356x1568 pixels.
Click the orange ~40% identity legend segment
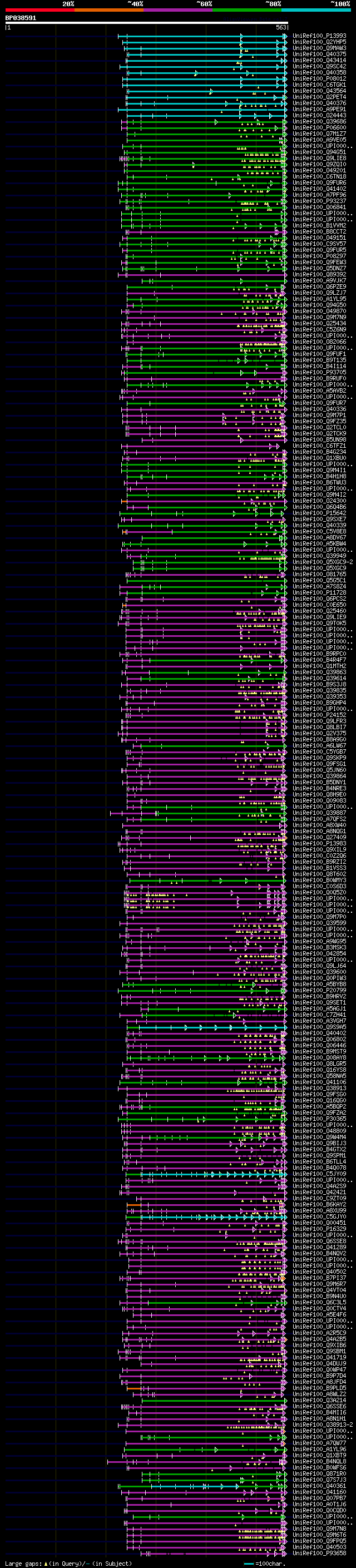(x=108, y=10)
